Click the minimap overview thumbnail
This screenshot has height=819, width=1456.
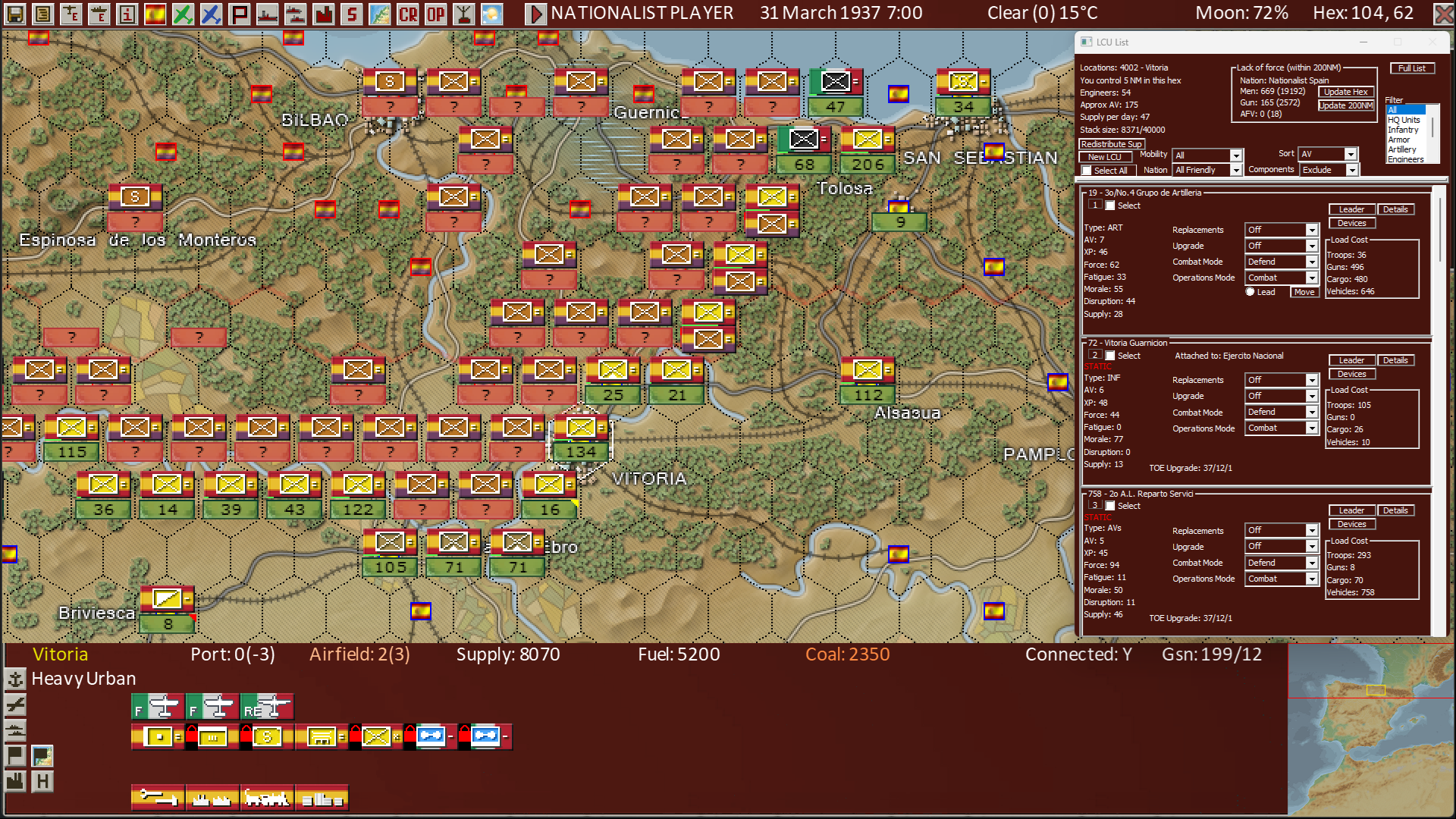click(x=1371, y=730)
